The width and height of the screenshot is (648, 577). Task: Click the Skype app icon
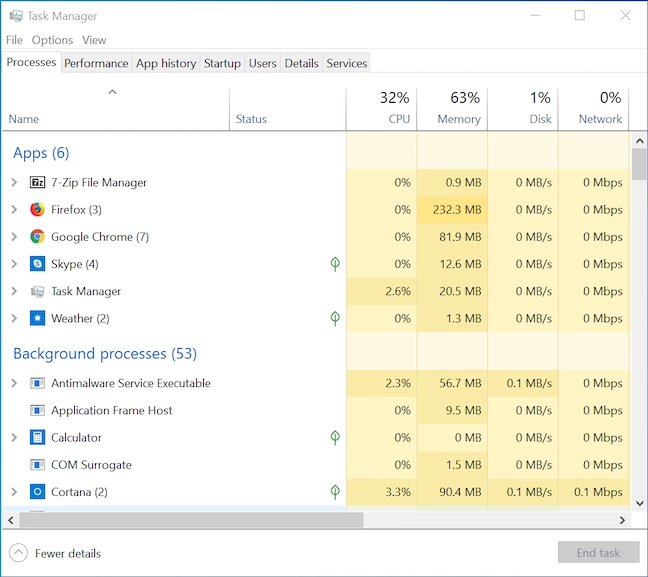coord(37,264)
